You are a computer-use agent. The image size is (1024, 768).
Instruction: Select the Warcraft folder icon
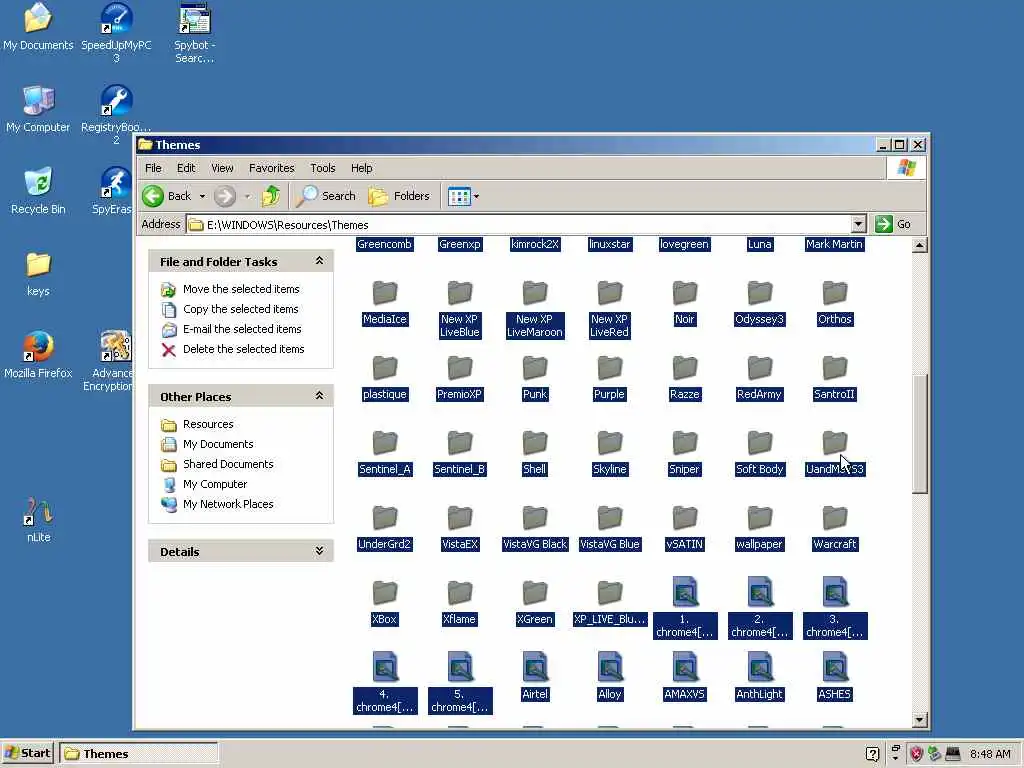[x=835, y=518]
